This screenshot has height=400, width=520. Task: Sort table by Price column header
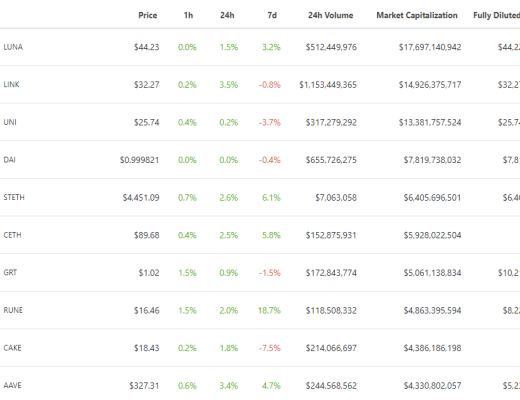(148, 15)
